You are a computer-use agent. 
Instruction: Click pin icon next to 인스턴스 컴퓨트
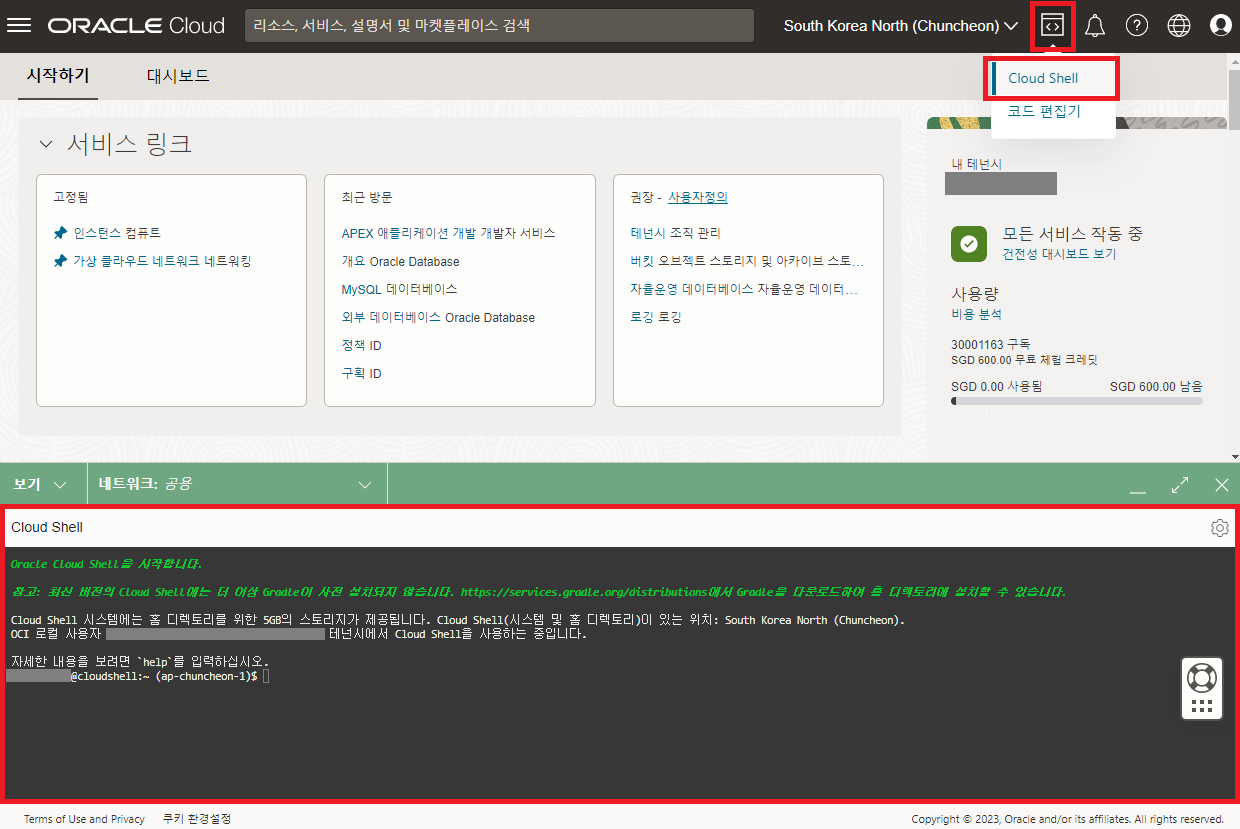[60, 233]
